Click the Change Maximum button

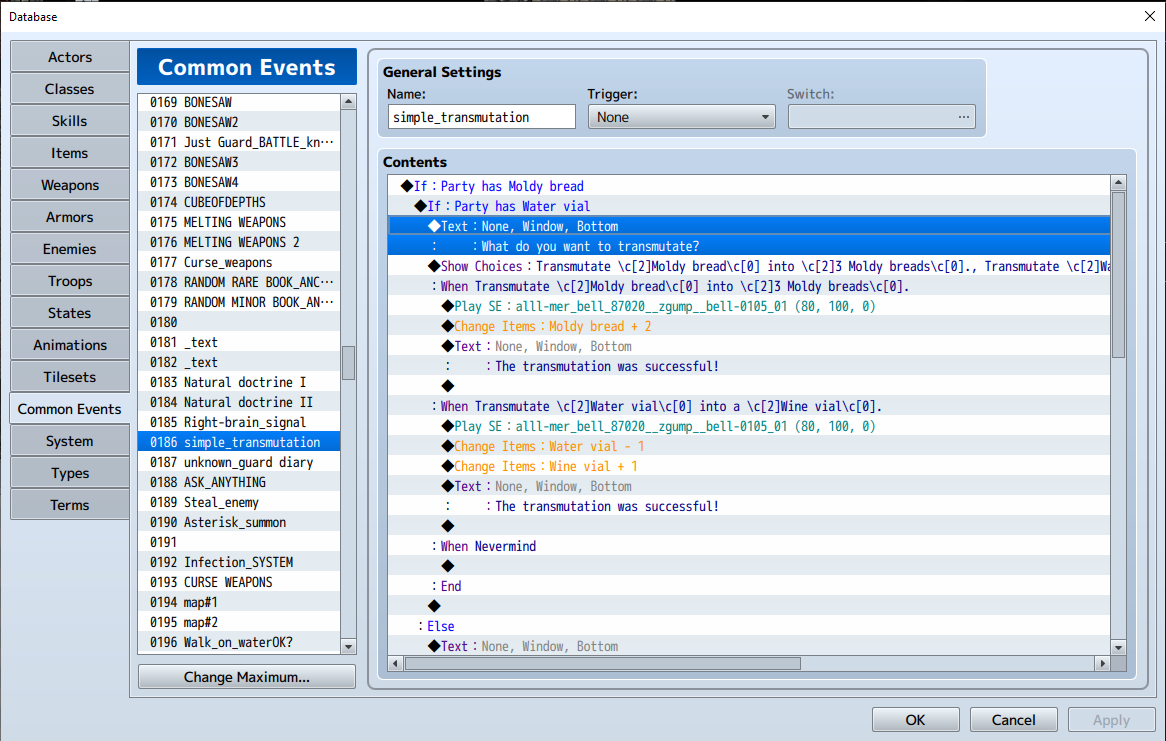coord(247,677)
